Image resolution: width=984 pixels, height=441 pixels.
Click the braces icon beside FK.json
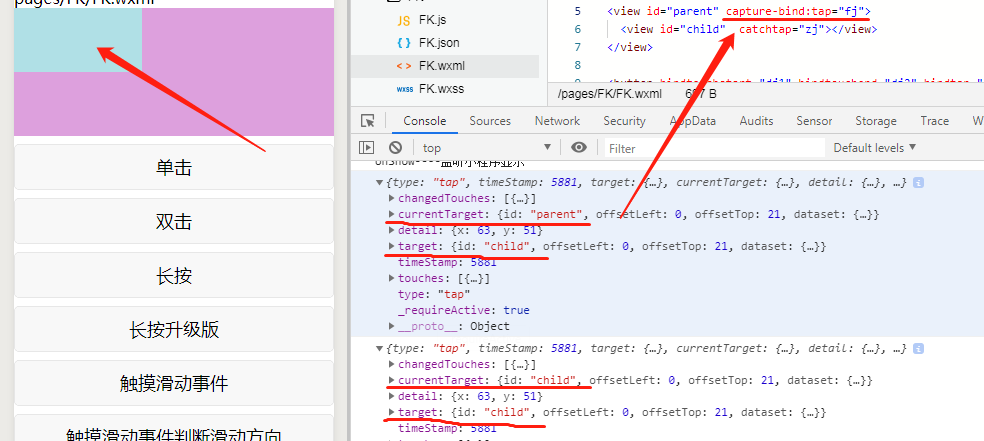click(404, 43)
